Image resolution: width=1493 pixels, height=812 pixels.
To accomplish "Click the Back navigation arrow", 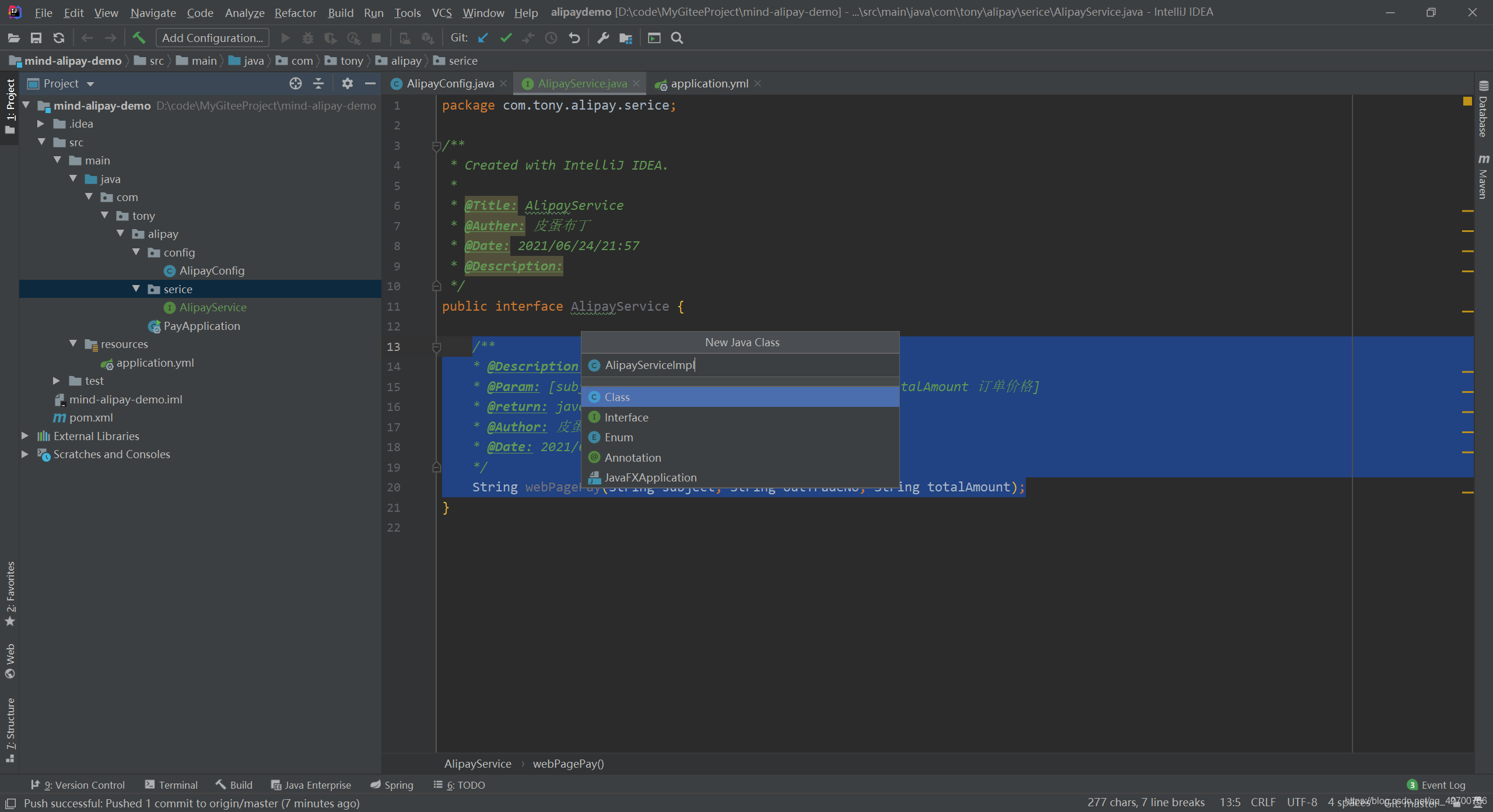I will [x=87, y=38].
